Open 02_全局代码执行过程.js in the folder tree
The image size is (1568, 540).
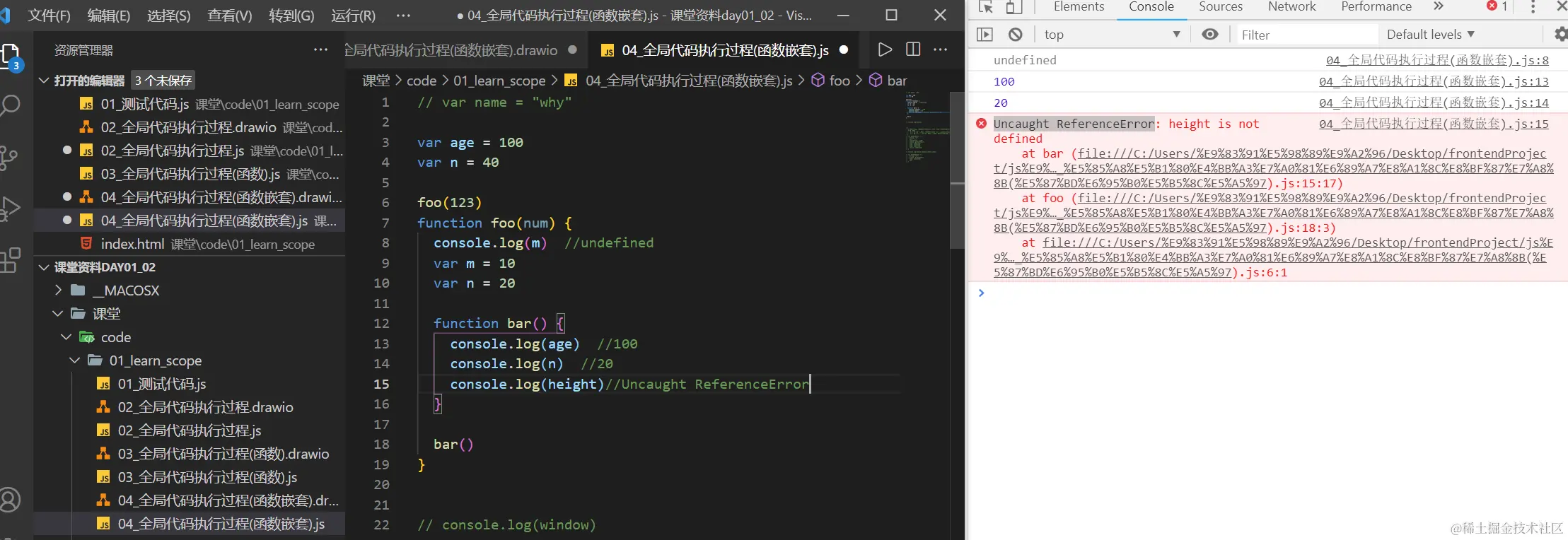(190, 430)
